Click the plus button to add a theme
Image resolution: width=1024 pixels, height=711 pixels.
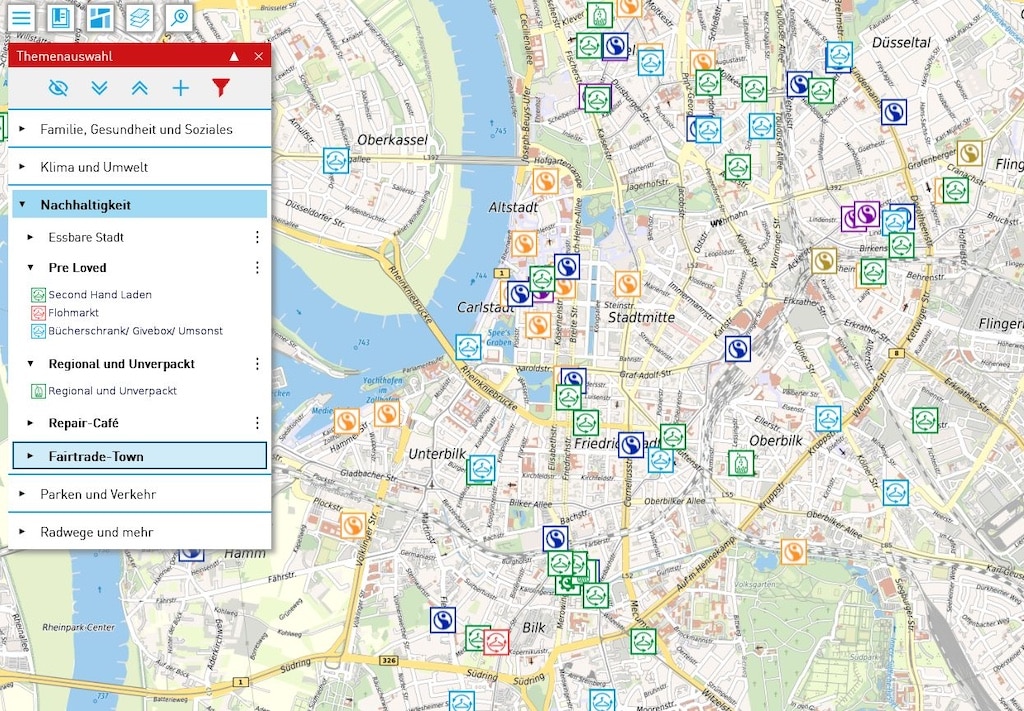(180, 88)
